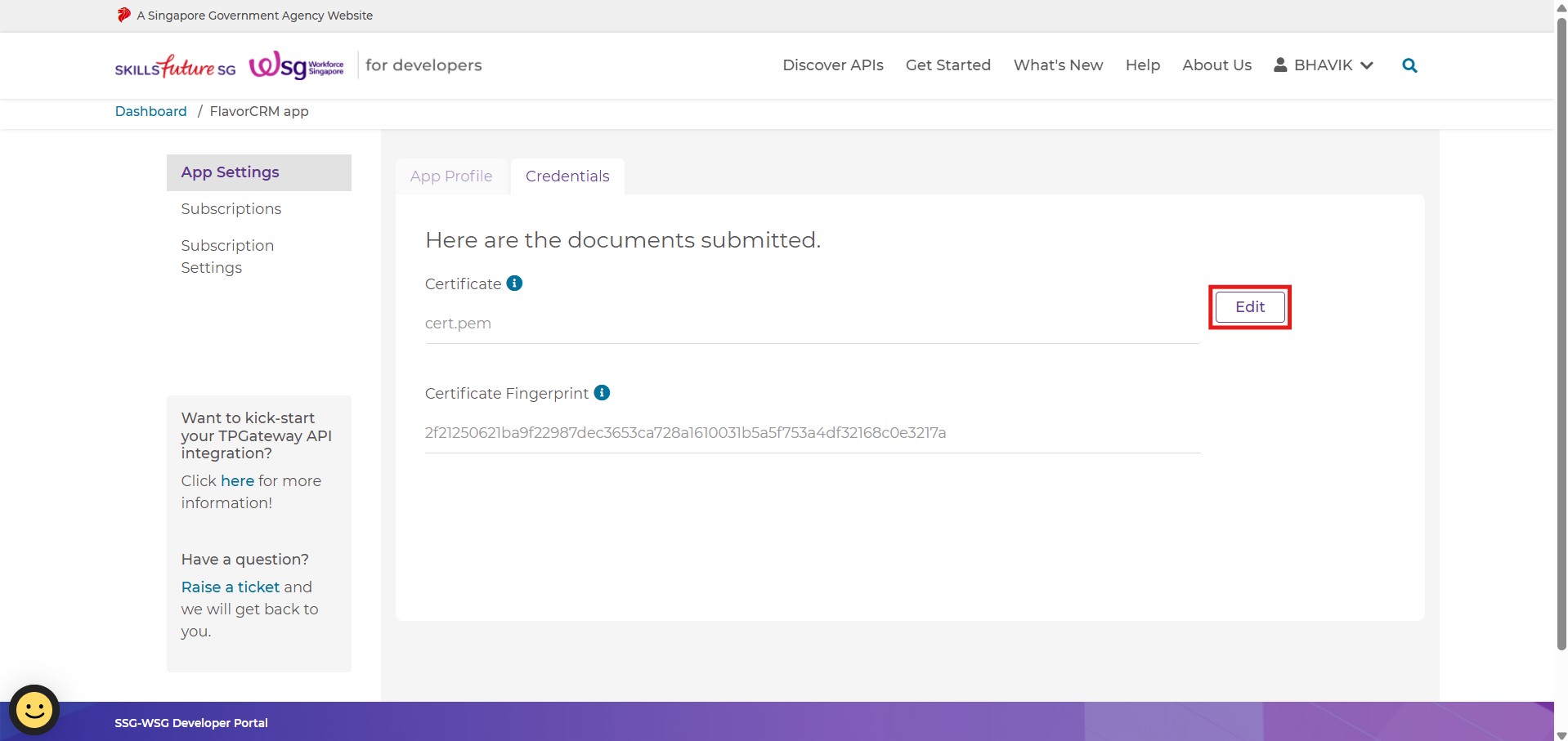Click the Workforce Singapore logo
Viewport: 1568px width, 741px height.
point(296,65)
